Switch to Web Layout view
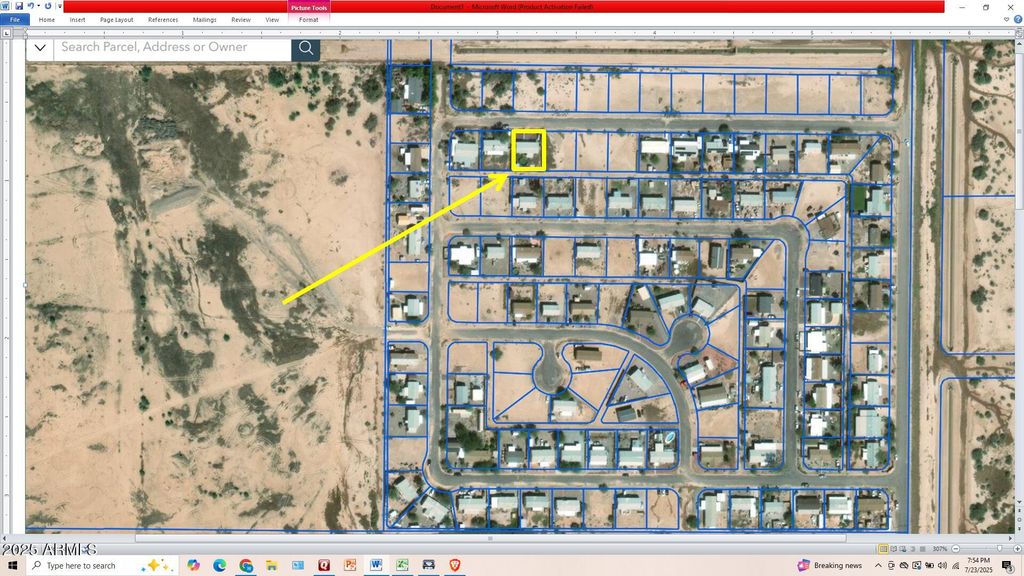Screen dimensions: 1024x576 point(903,548)
